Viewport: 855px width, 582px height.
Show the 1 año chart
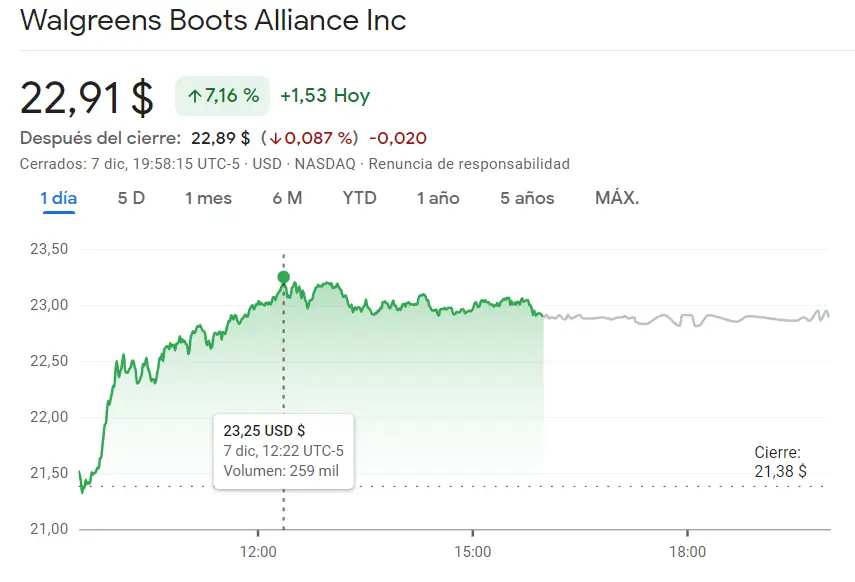(x=438, y=198)
